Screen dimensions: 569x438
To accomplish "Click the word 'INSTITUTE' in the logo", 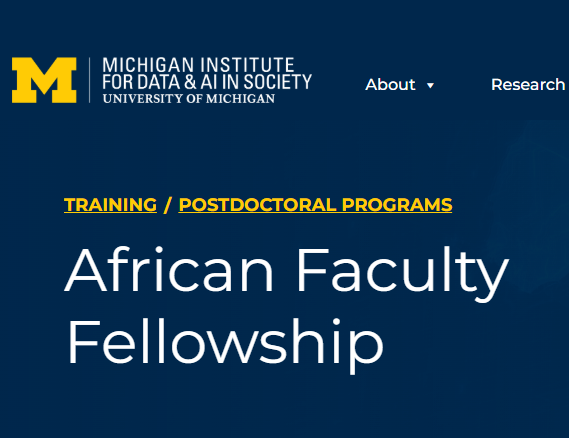I will coord(247,65).
